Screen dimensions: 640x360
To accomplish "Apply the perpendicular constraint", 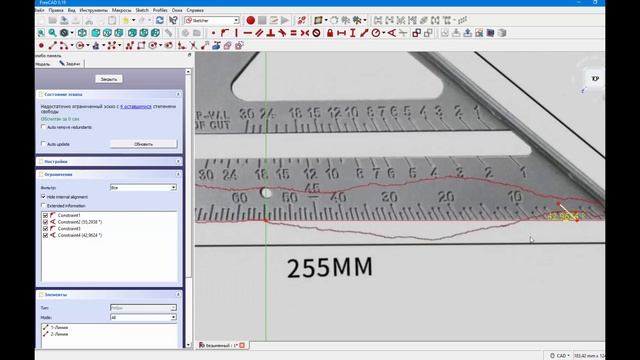I will click(270, 33).
